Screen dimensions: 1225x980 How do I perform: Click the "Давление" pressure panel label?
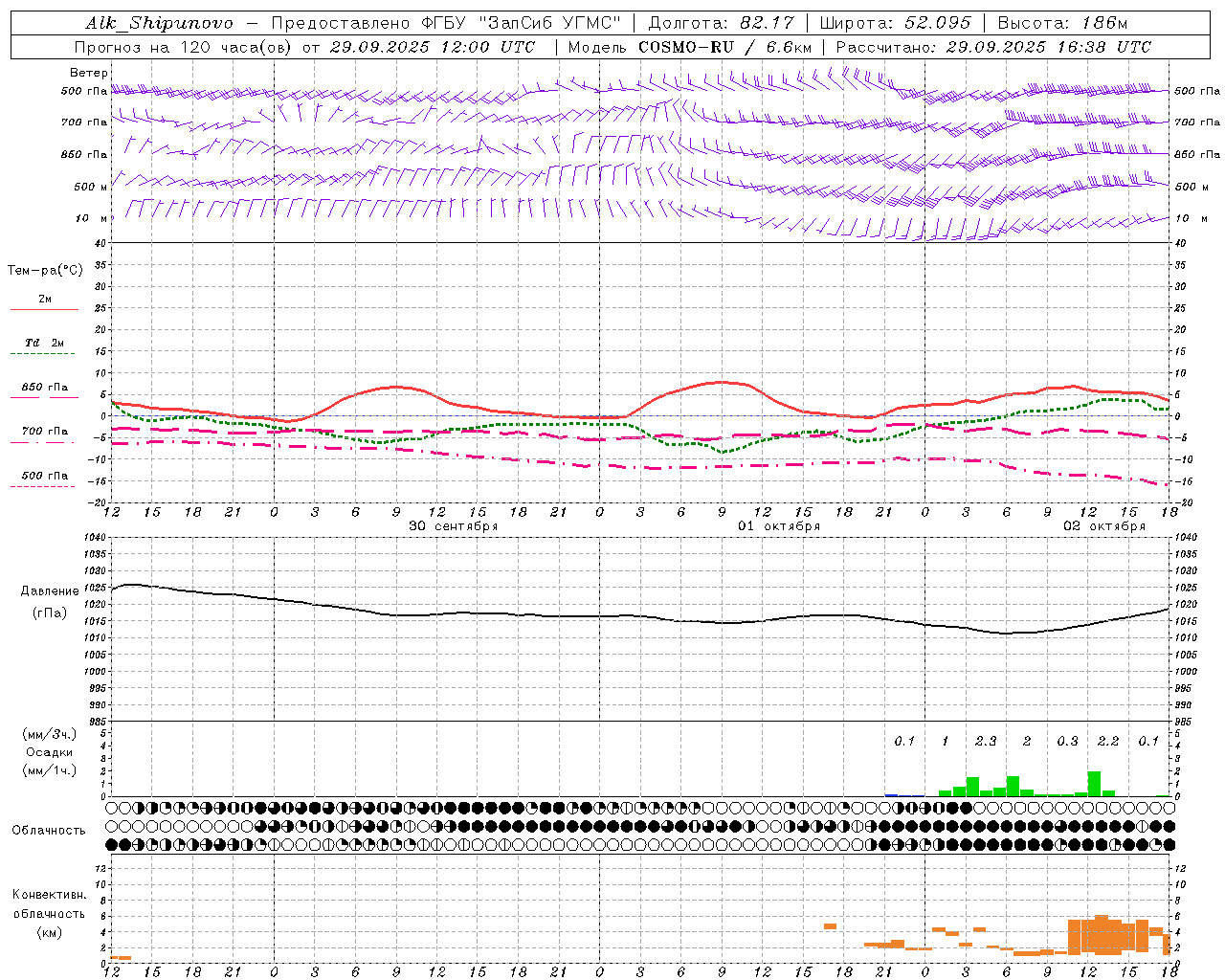(50, 591)
